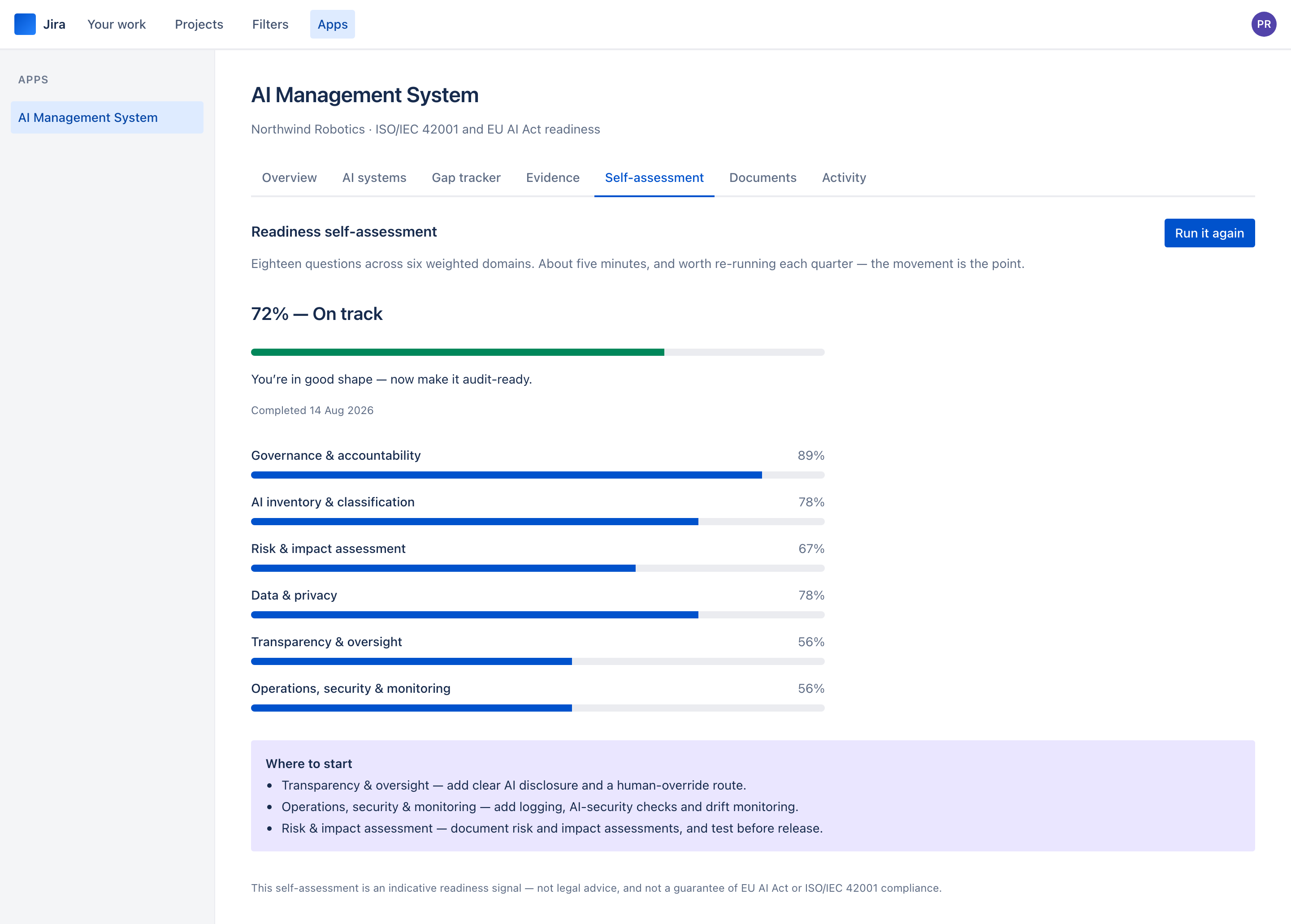Click the legal disclaimer footnote text
The image size is (1291, 924).
pos(596,889)
